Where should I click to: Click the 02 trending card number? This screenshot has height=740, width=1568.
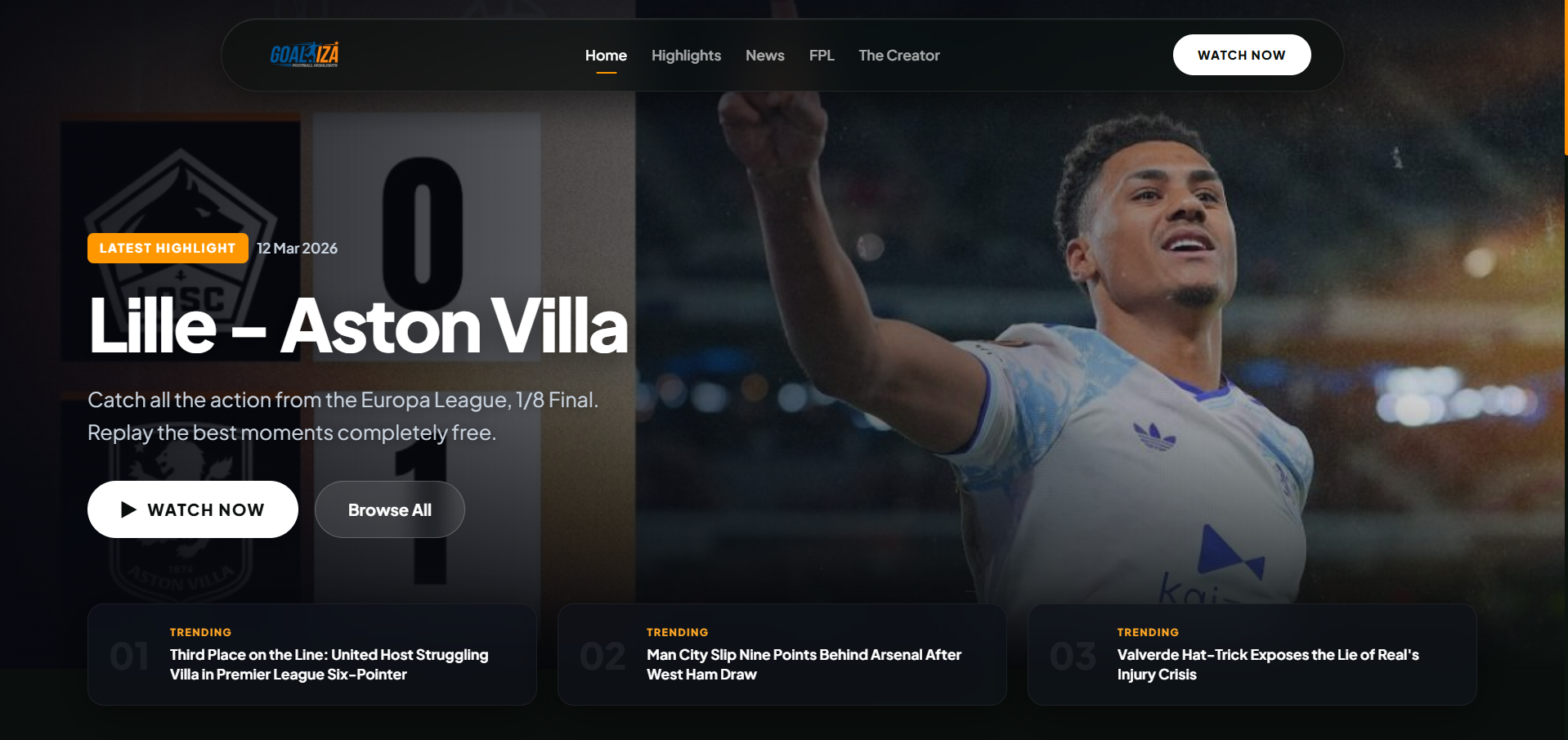coord(603,657)
